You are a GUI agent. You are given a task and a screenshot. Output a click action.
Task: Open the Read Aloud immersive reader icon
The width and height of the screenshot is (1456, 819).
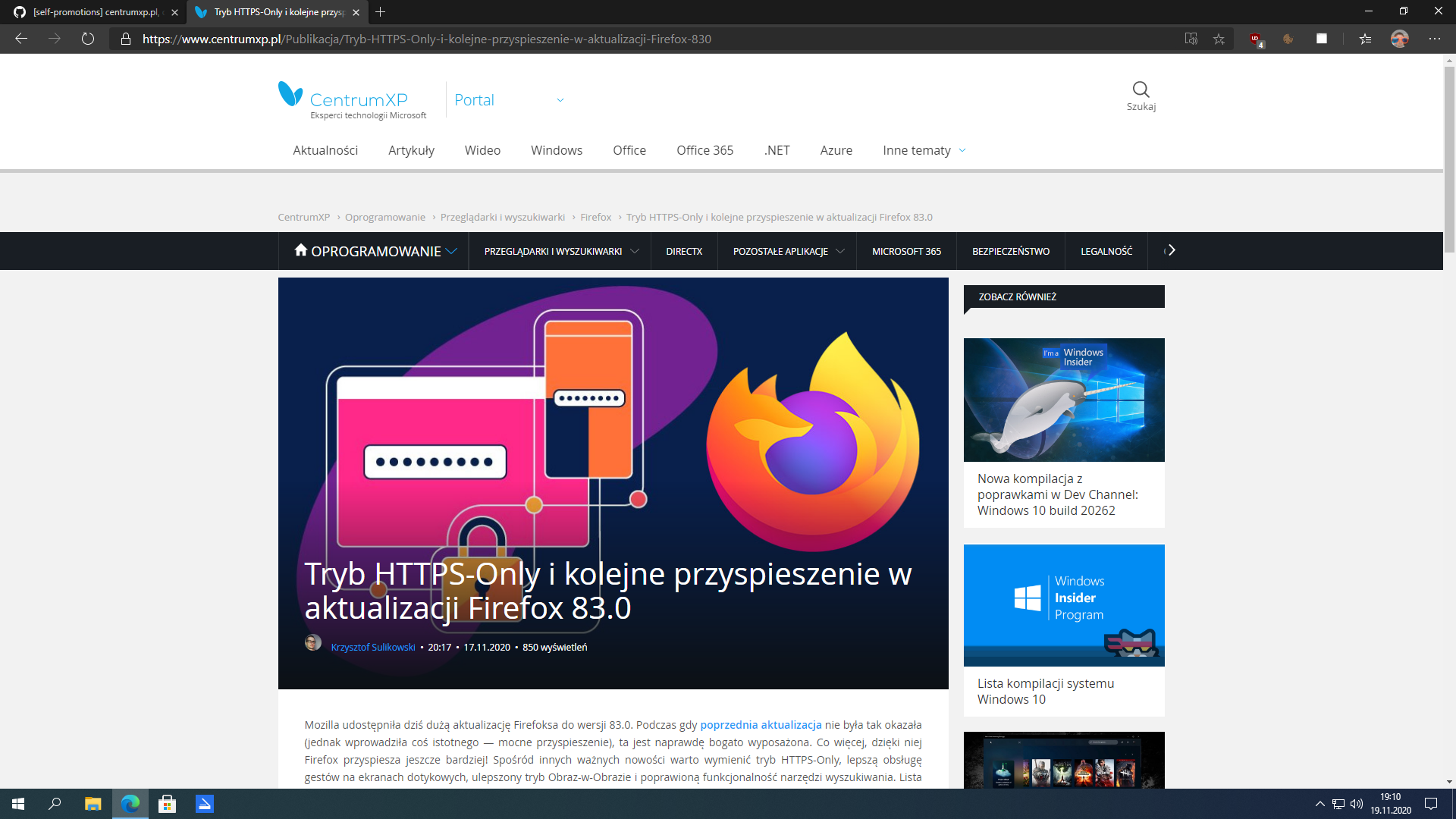click(x=1191, y=39)
